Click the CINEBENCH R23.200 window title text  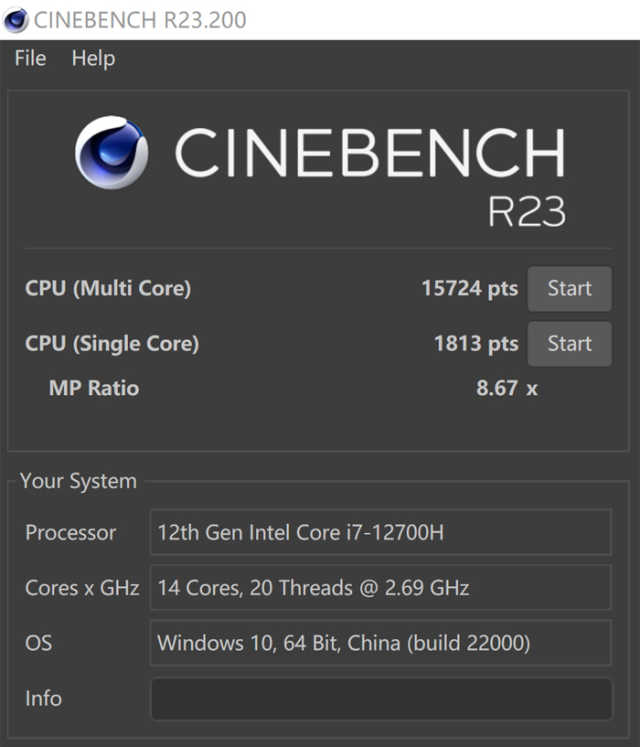click(x=140, y=19)
